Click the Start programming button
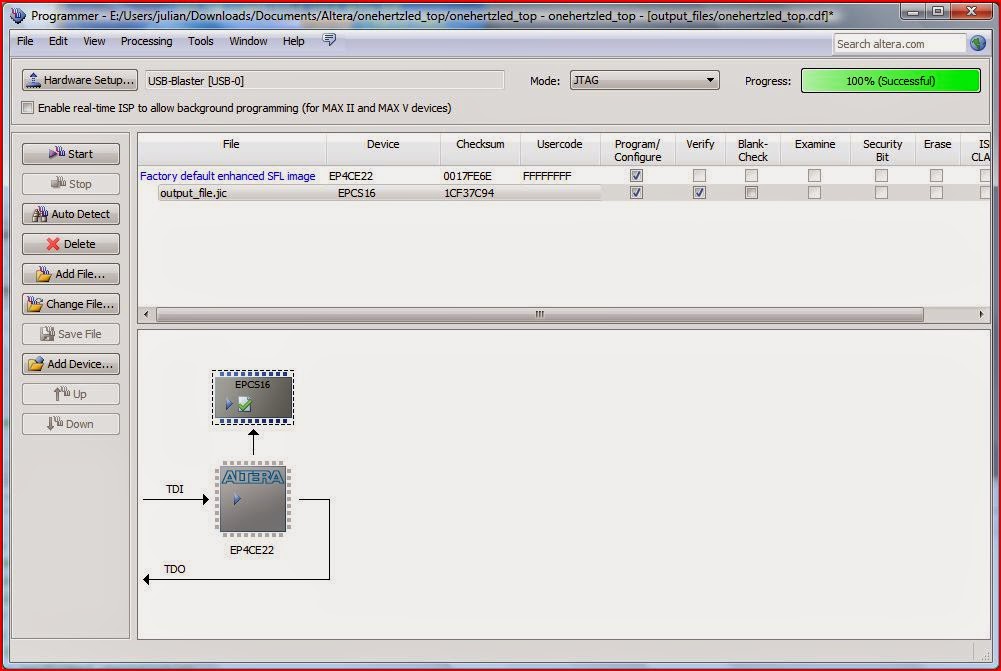The height and width of the screenshot is (671, 1001). point(71,154)
